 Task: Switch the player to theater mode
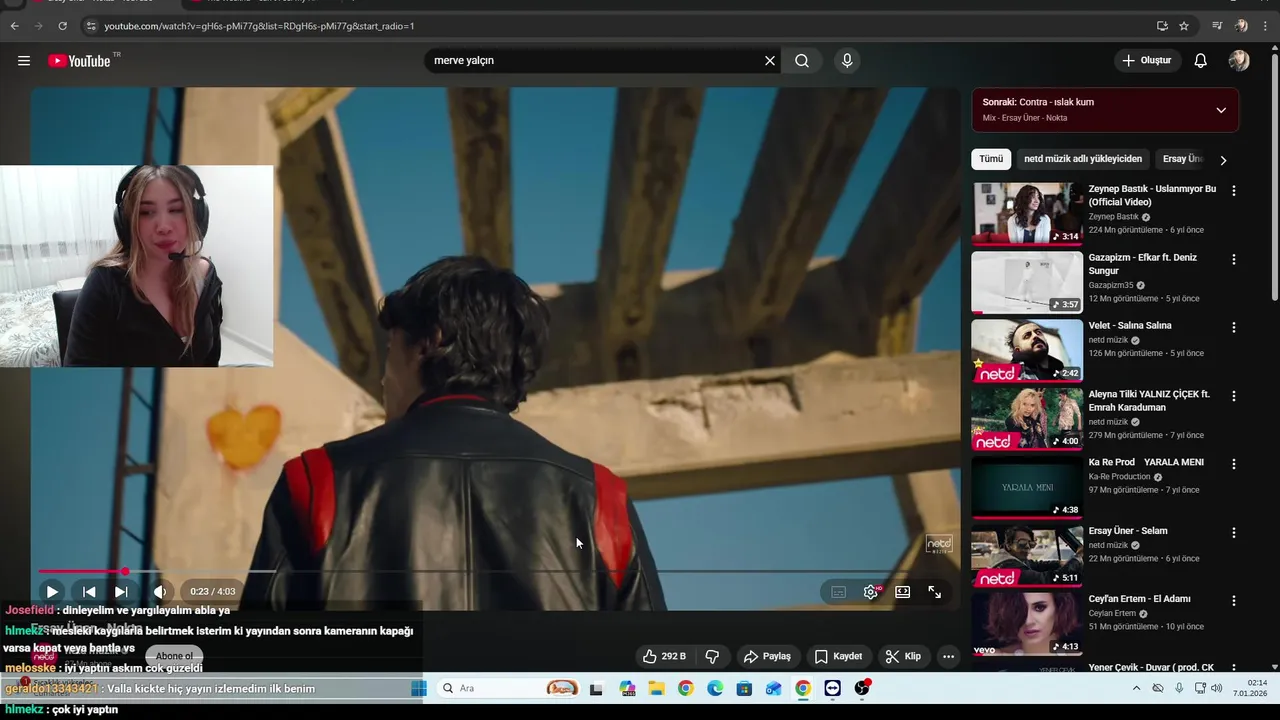[903, 592]
